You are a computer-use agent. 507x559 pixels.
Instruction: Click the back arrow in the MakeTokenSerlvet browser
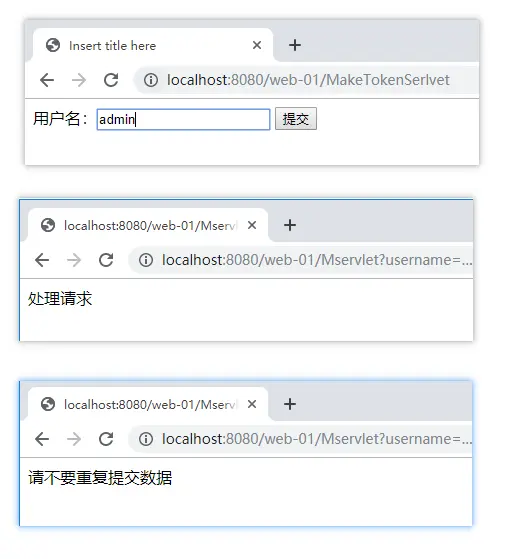47,80
